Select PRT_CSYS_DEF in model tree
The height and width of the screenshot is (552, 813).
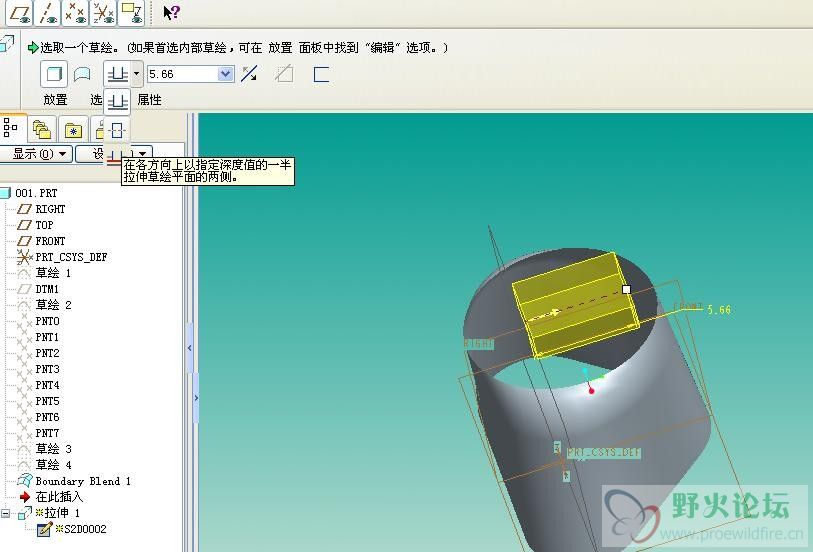pos(71,257)
